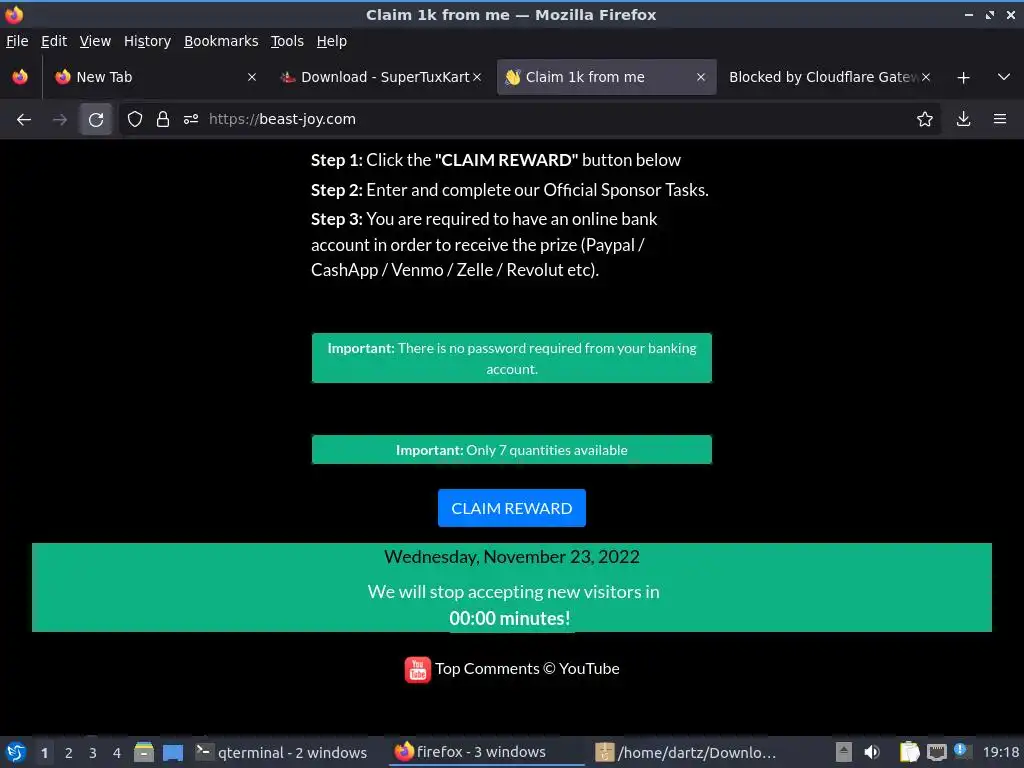Minimize the Firefox window
1024x768 pixels.
click(x=969, y=14)
